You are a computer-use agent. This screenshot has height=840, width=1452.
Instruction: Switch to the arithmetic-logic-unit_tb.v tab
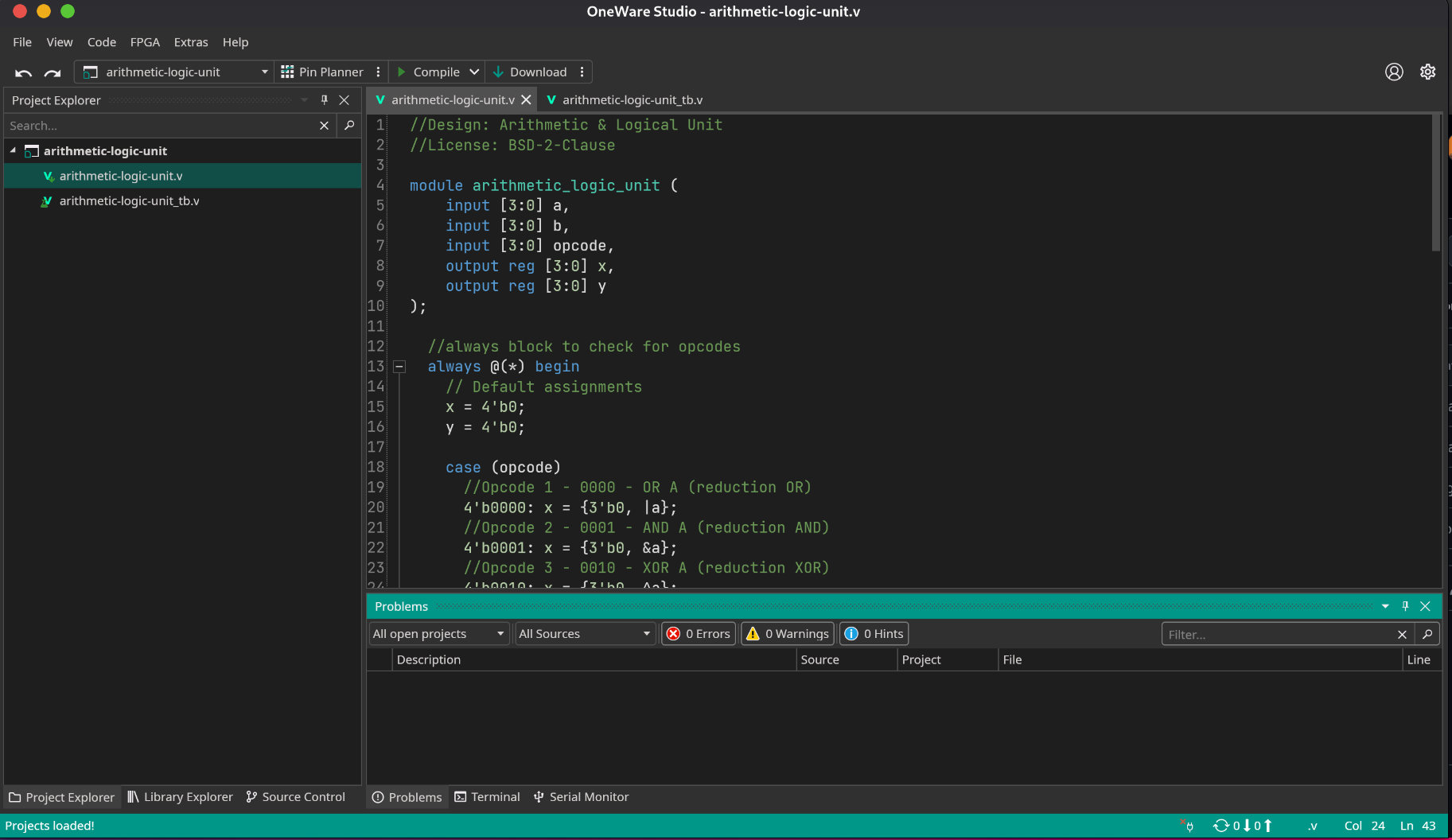pyautogui.click(x=632, y=100)
